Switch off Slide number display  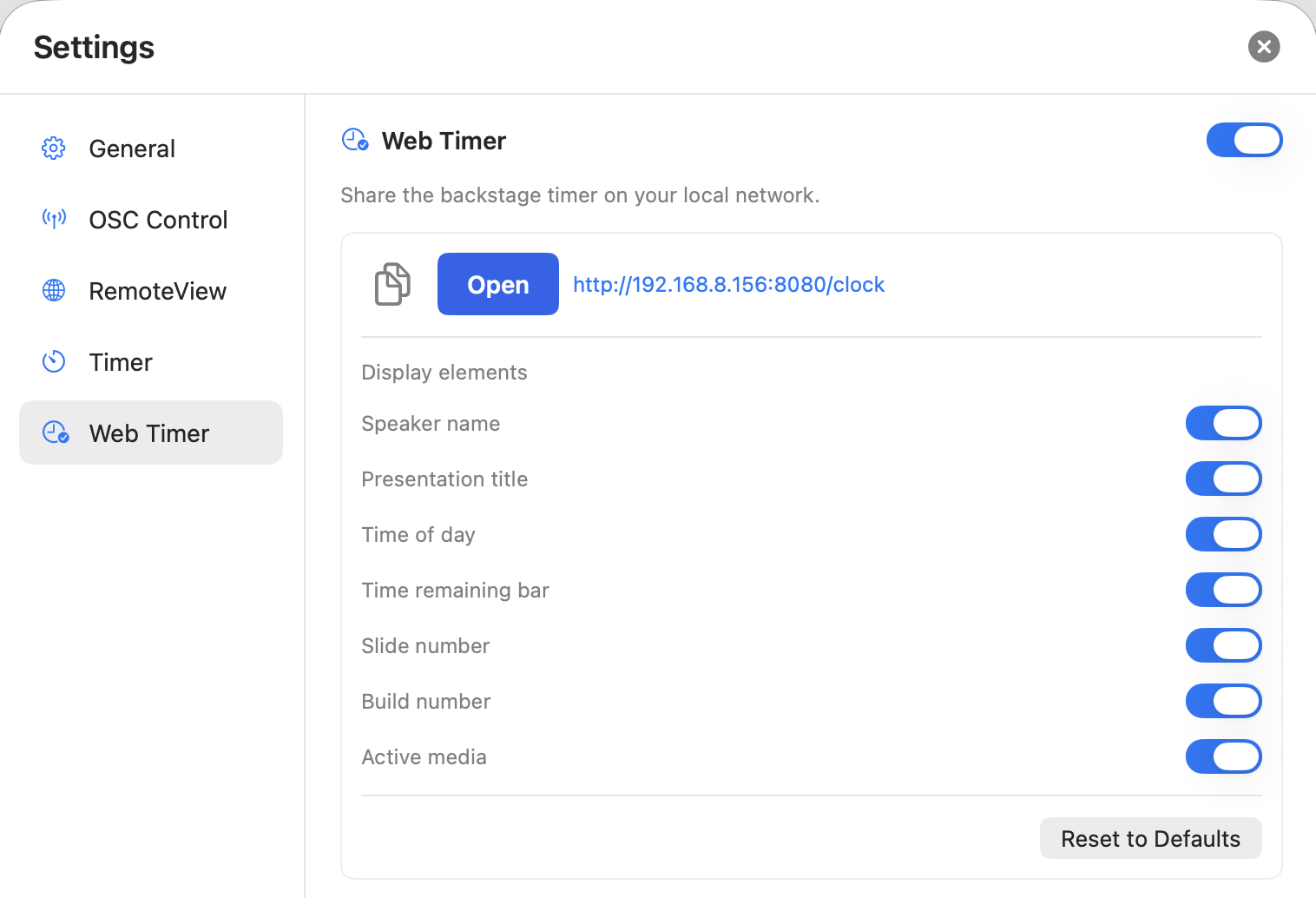[x=1223, y=645]
